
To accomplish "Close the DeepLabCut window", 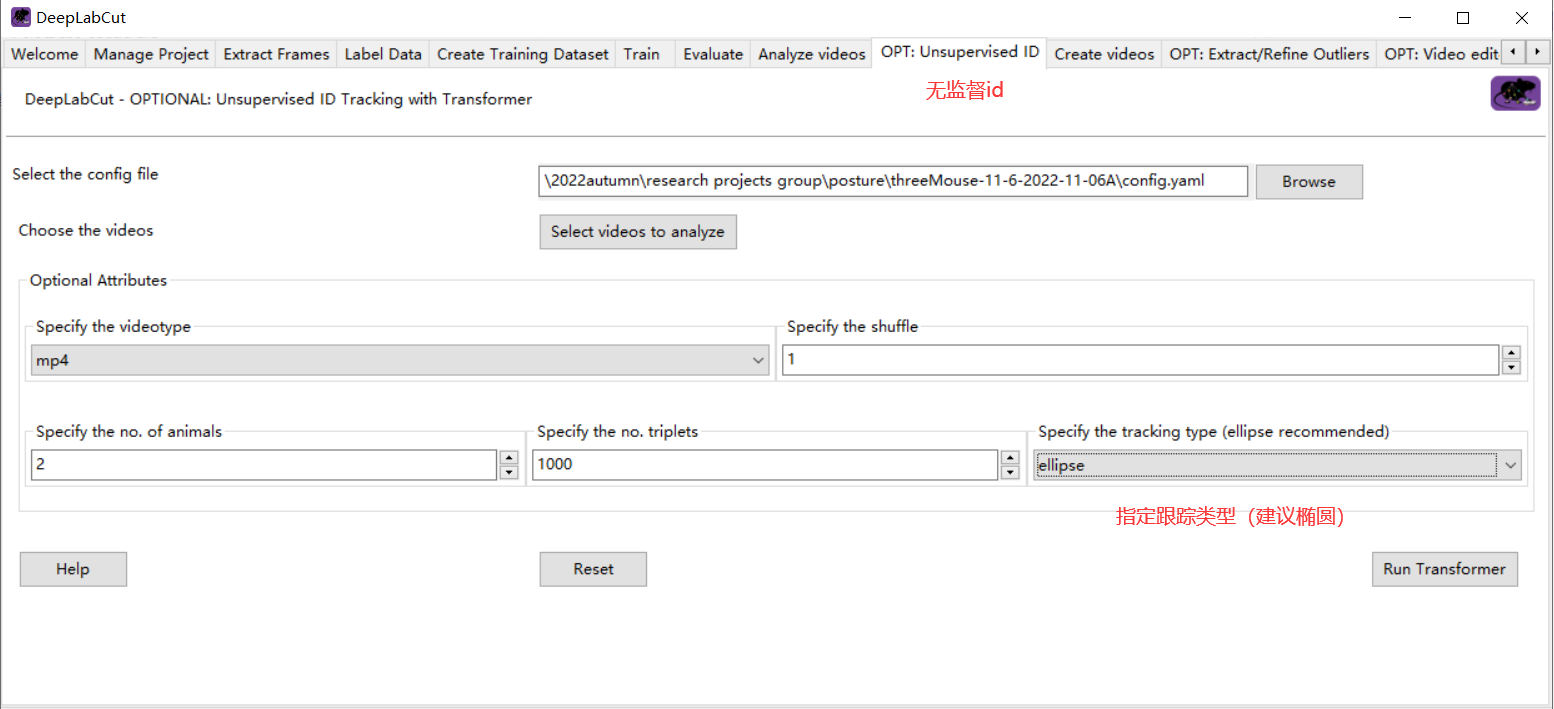I will [x=1521, y=18].
